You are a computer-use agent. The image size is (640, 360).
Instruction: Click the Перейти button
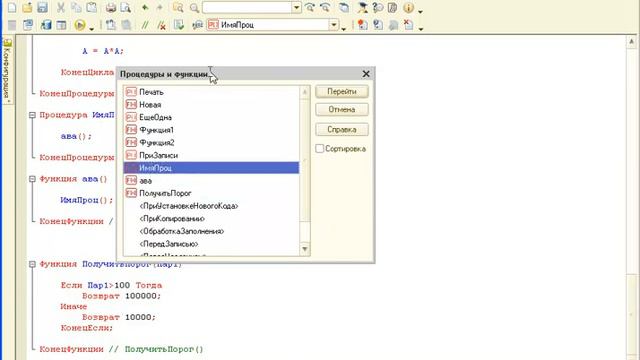point(342,91)
